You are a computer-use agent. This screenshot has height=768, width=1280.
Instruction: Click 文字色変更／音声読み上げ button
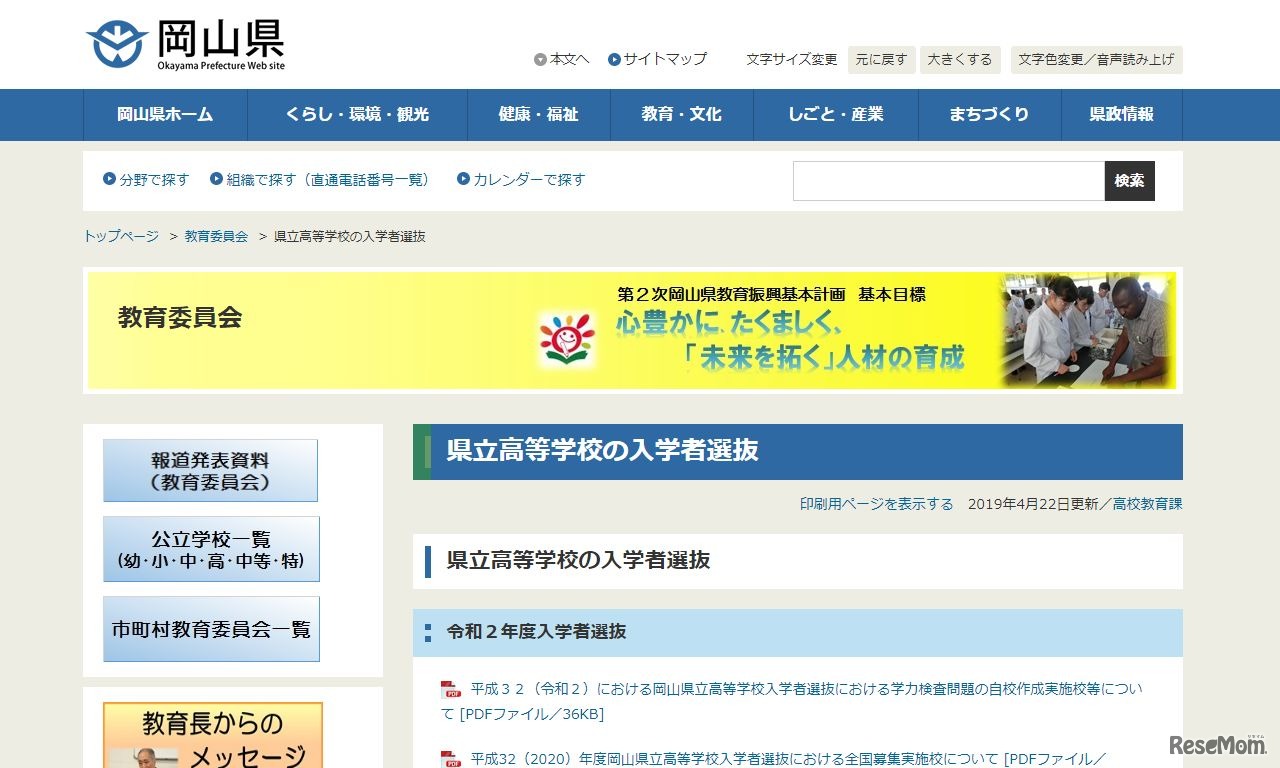click(1096, 60)
